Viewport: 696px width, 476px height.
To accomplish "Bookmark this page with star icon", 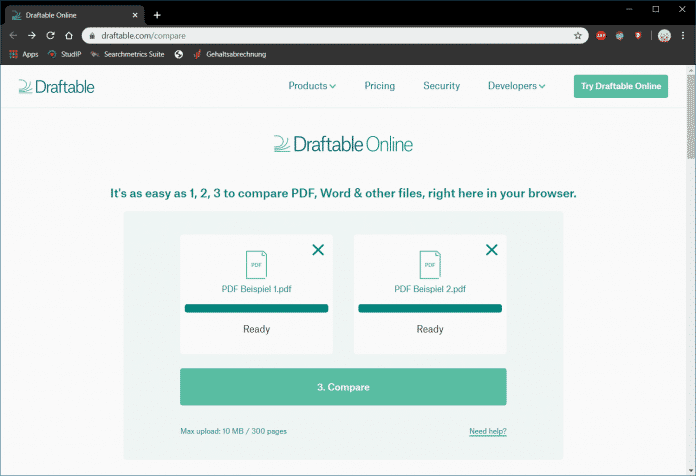I will (x=578, y=35).
